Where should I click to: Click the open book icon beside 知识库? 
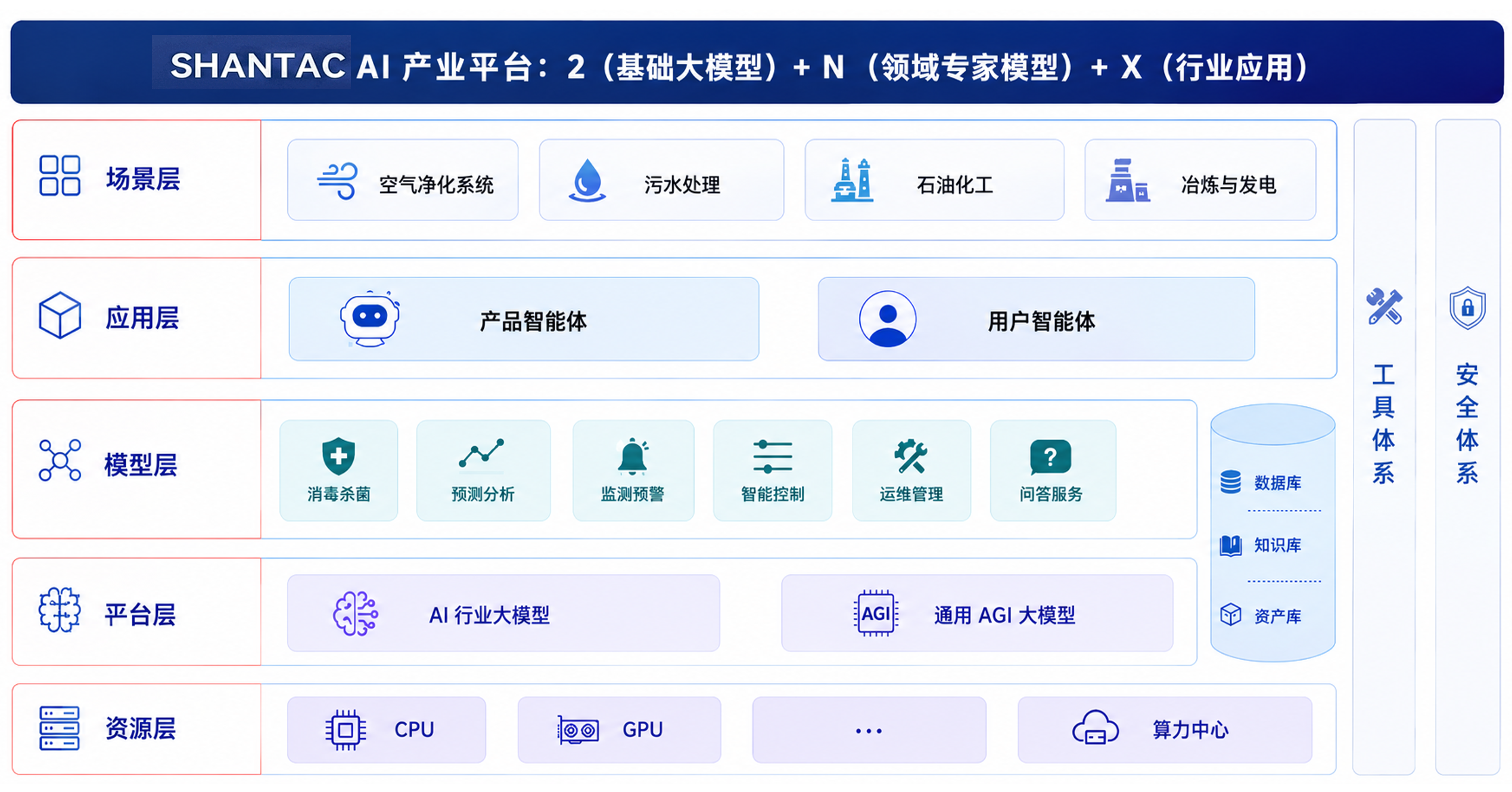(1230, 545)
